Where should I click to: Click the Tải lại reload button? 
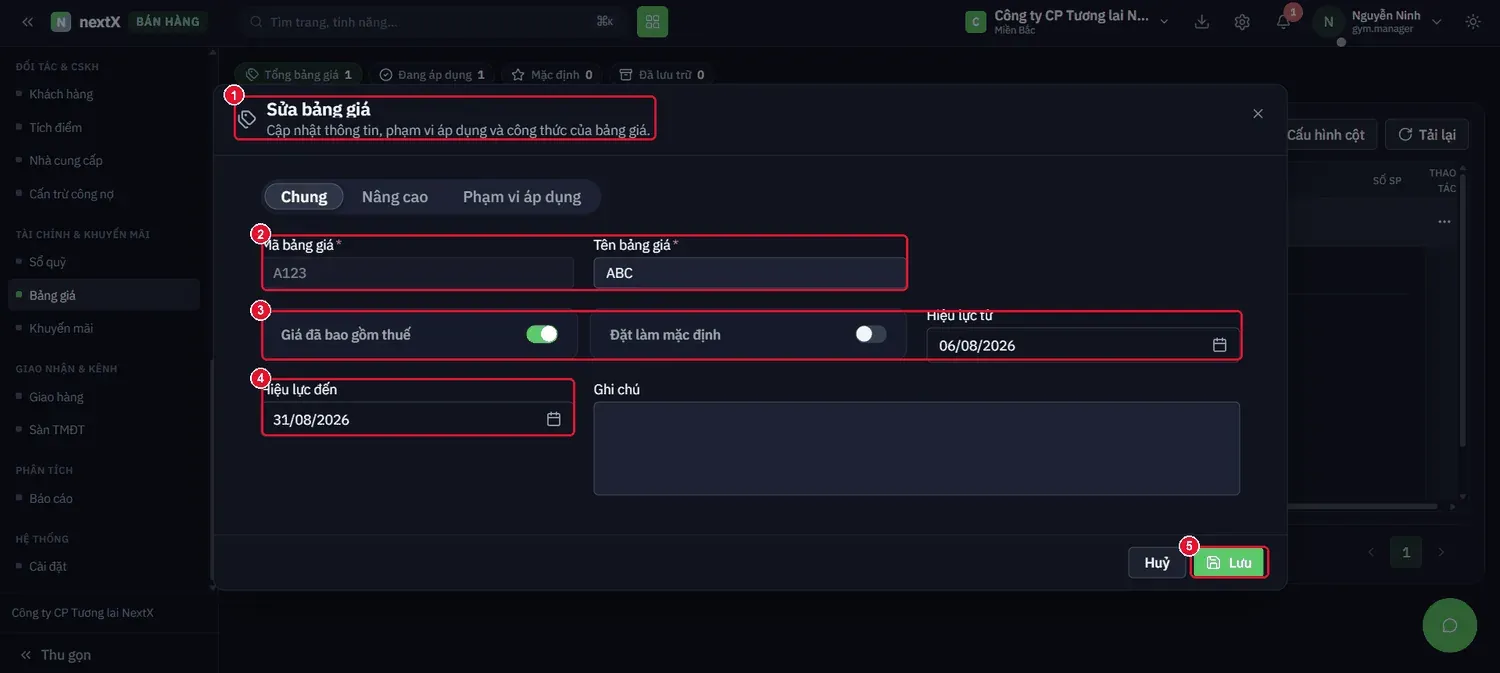[1427, 135]
